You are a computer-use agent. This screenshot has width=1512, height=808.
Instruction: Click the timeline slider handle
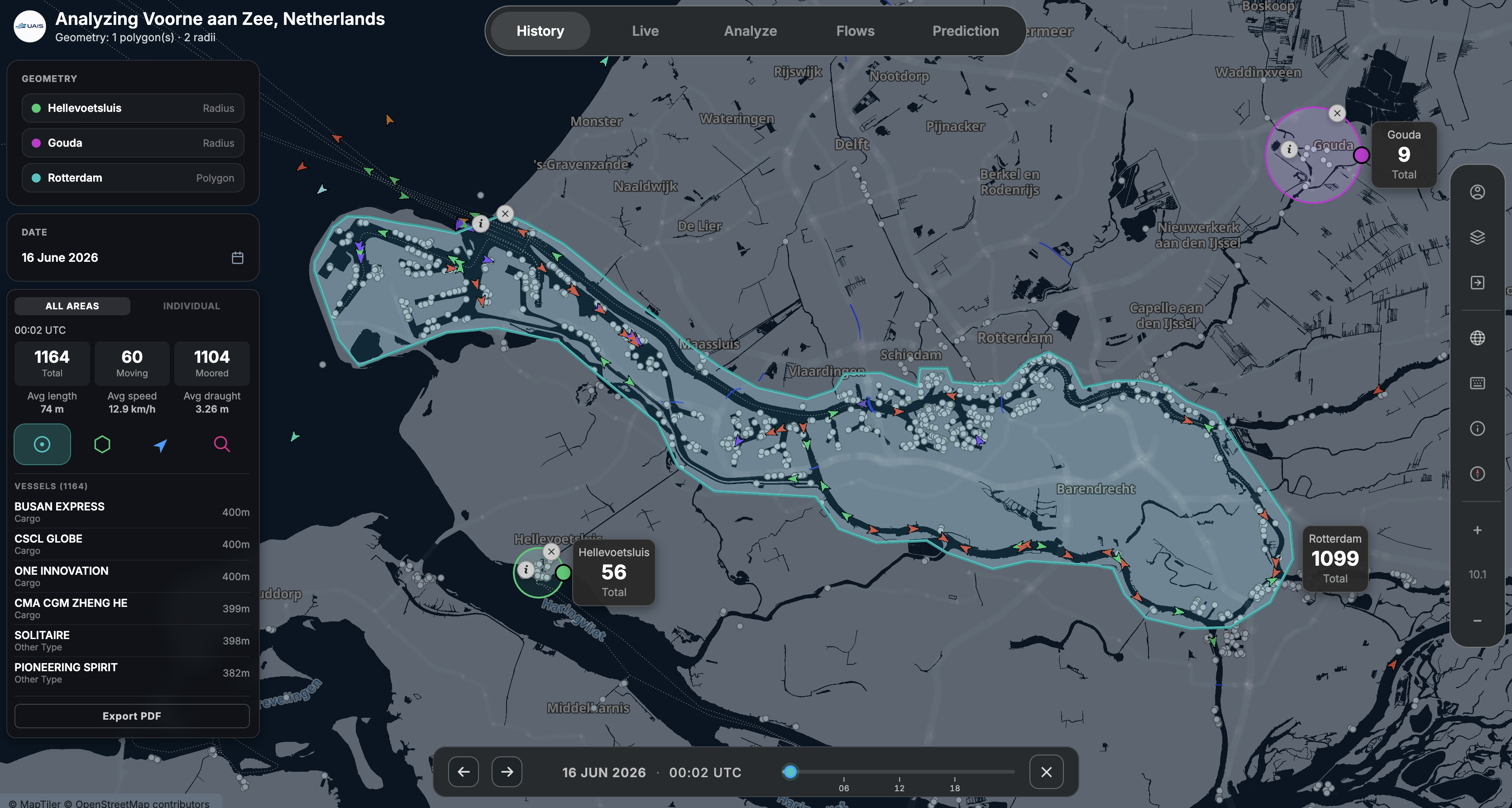pyautogui.click(x=790, y=772)
